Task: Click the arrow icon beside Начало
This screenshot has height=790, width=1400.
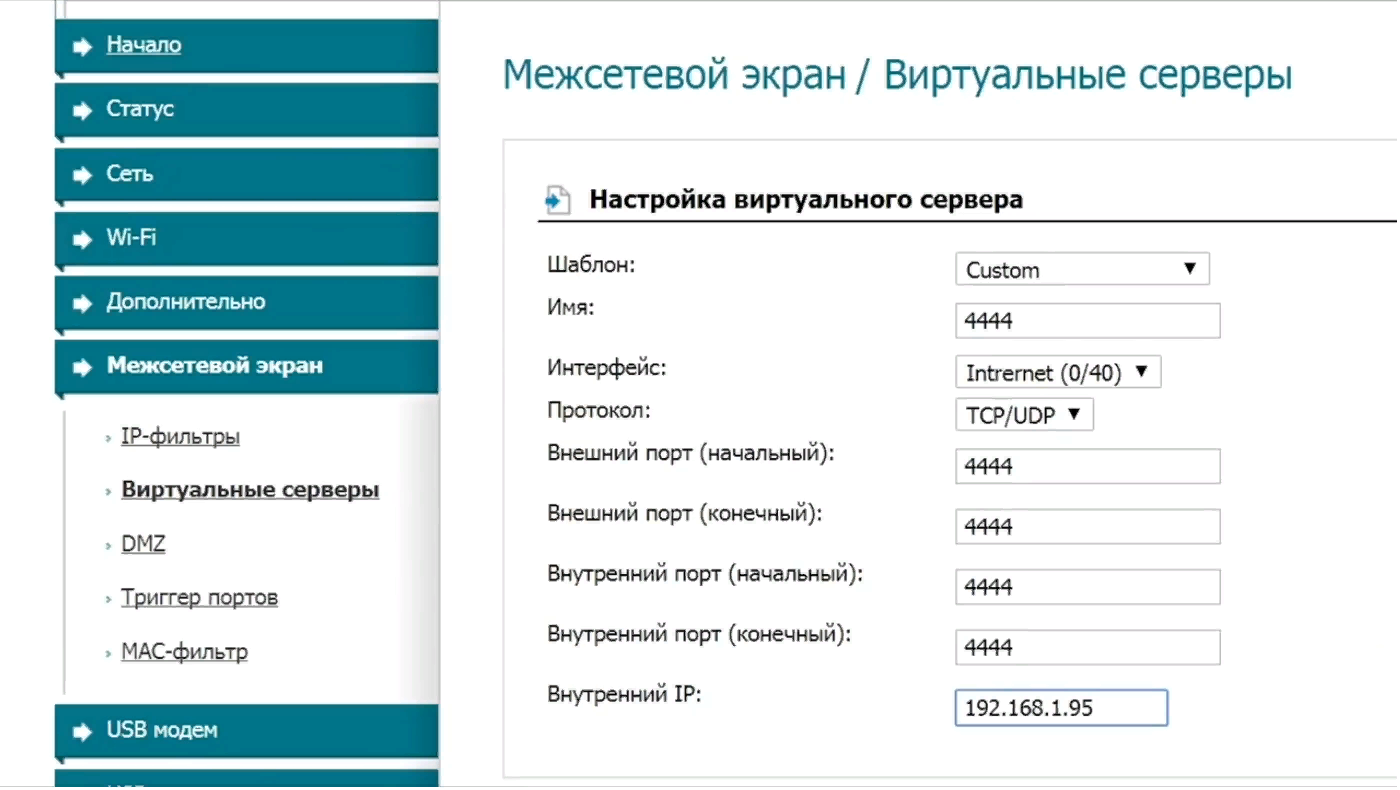Action: tap(82, 47)
